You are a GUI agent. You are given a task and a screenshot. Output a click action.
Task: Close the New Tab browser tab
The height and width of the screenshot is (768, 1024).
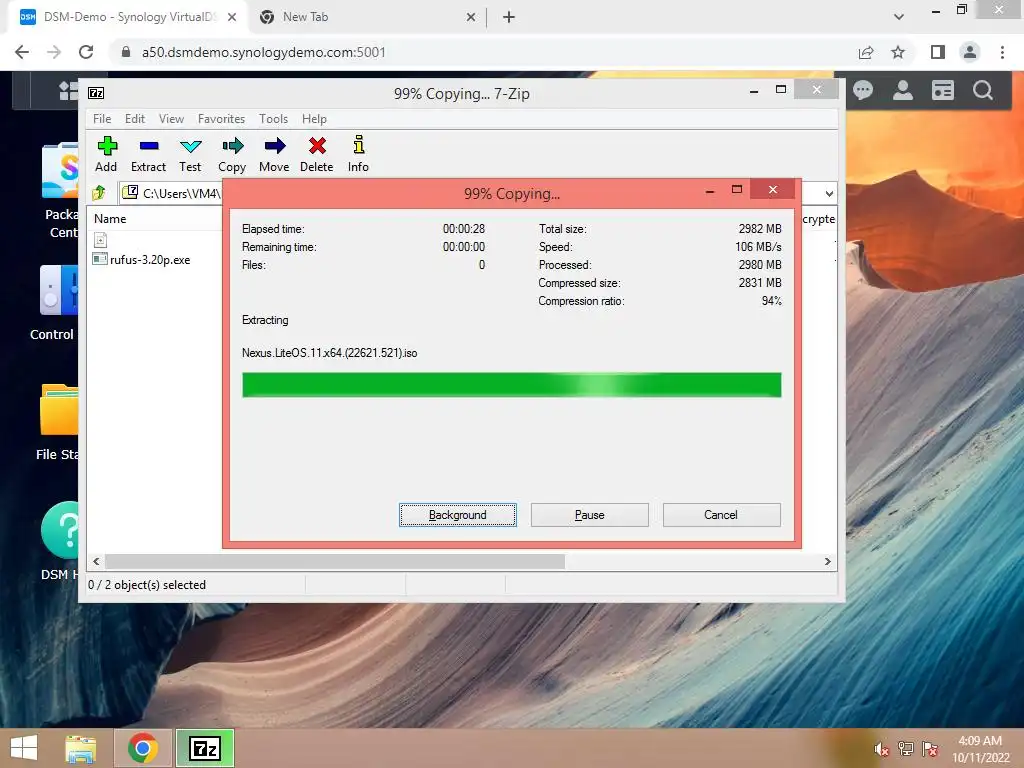471,18
